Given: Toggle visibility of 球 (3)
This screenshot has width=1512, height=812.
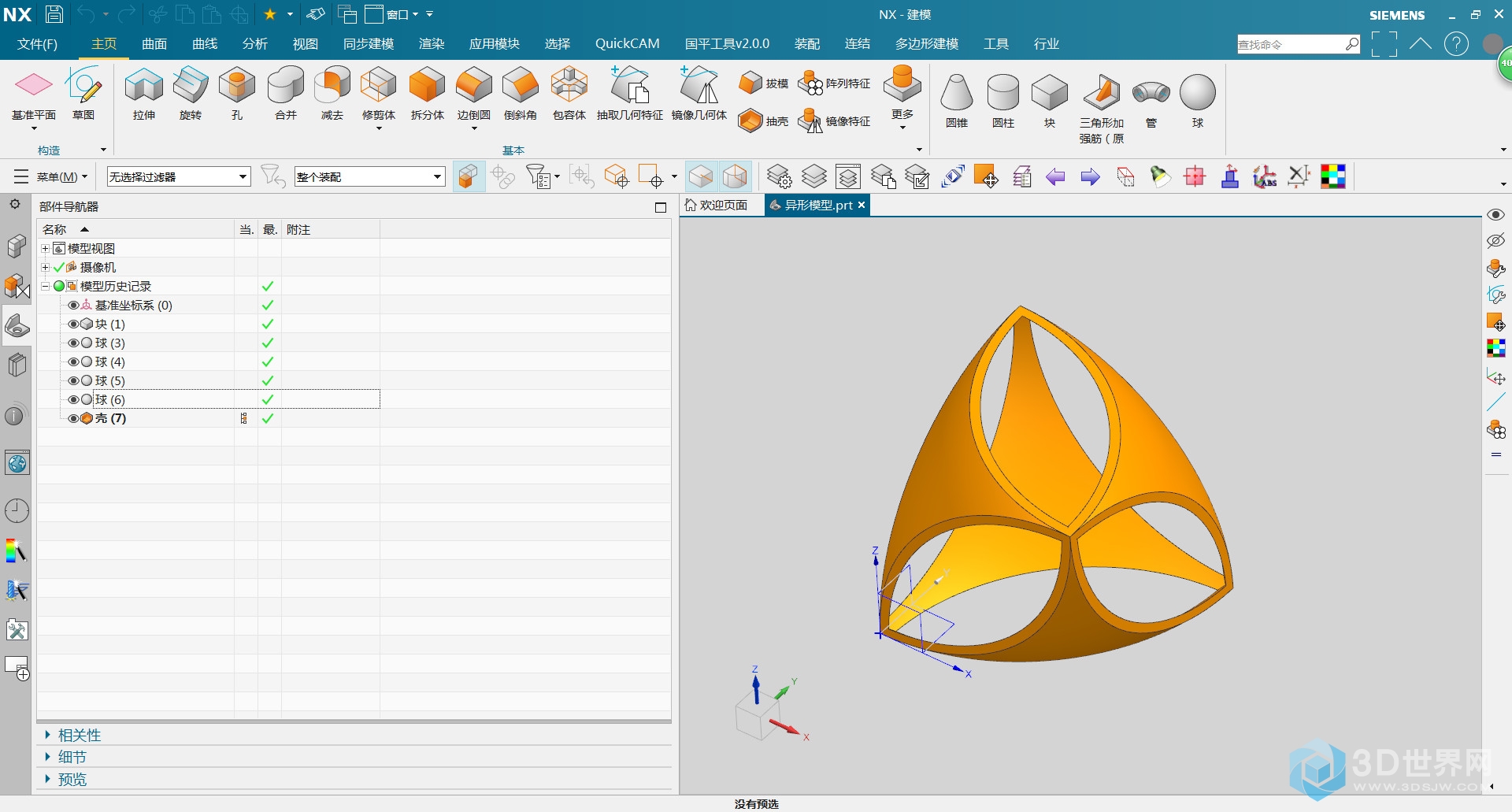Looking at the screenshot, I should 73,343.
